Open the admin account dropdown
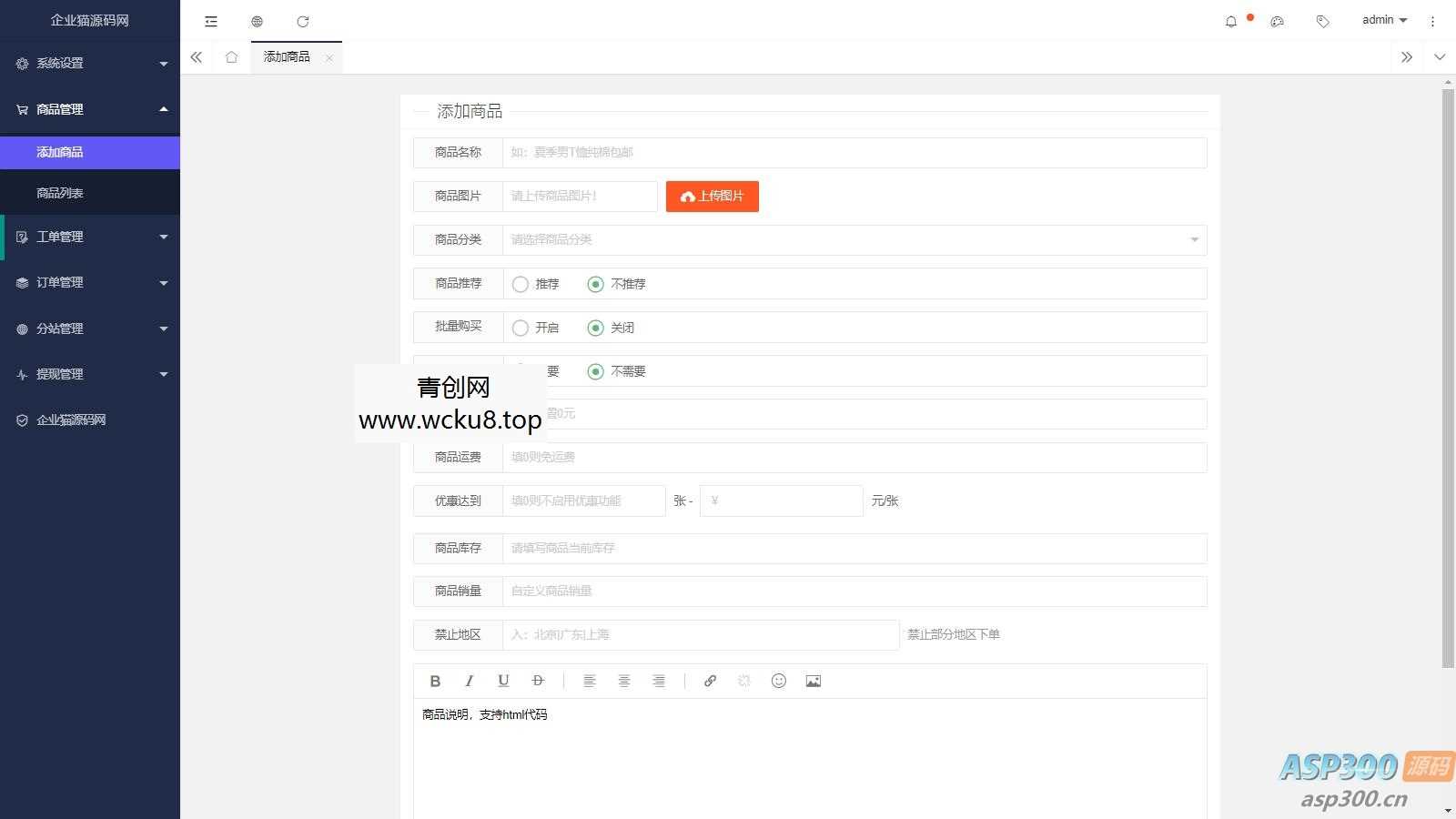The width and height of the screenshot is (1456, 819). (1382, 19)
